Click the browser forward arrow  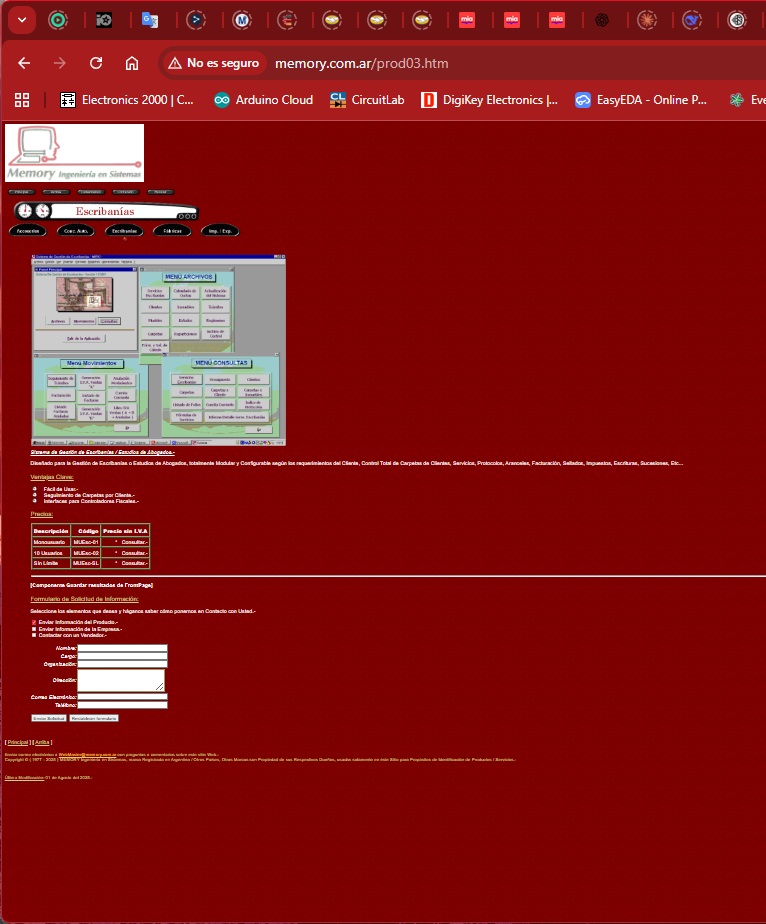(x=60, y=63)
